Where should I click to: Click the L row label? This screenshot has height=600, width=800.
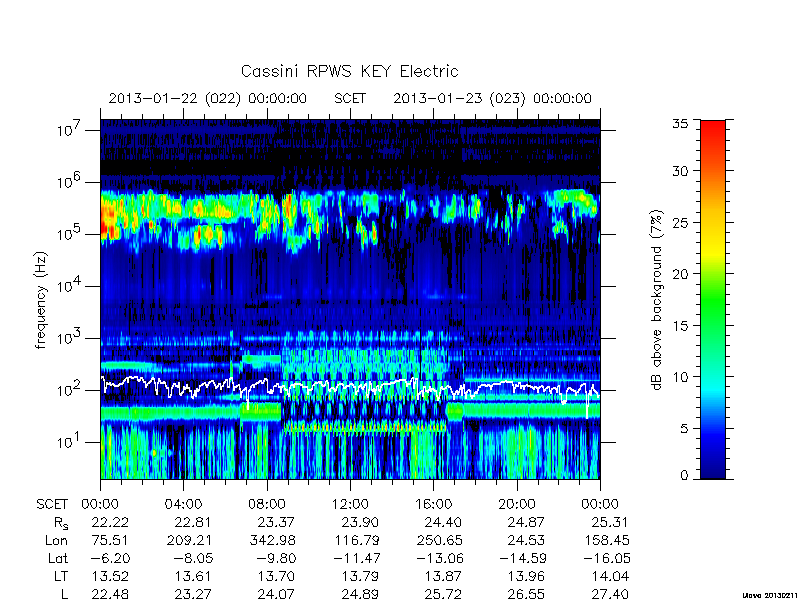click(x=64, y=594)
